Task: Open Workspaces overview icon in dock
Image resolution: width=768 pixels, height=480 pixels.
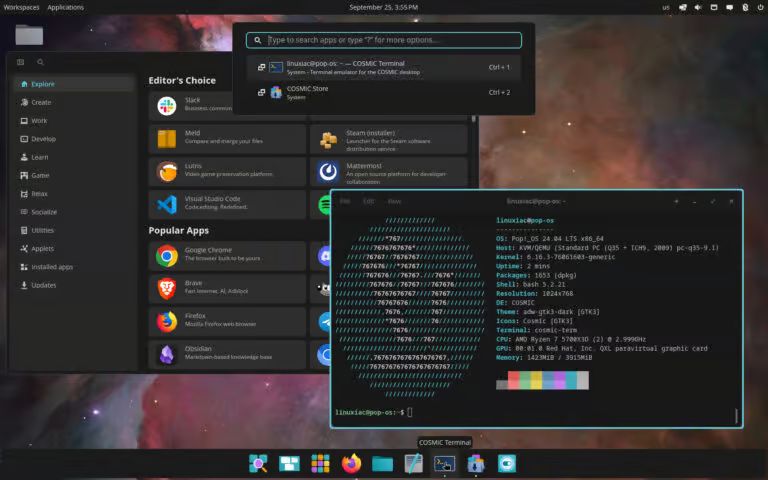Action: 289,463
